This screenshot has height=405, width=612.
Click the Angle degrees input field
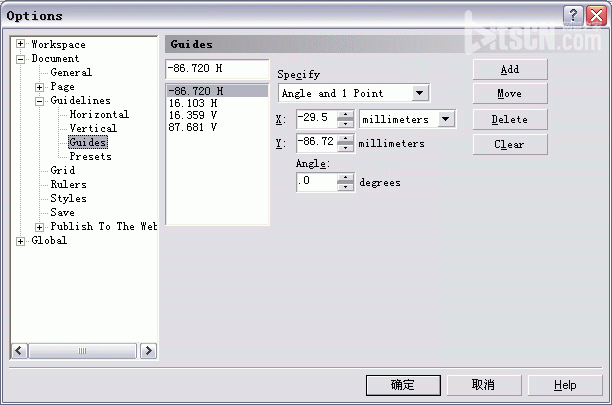[317, 182]
